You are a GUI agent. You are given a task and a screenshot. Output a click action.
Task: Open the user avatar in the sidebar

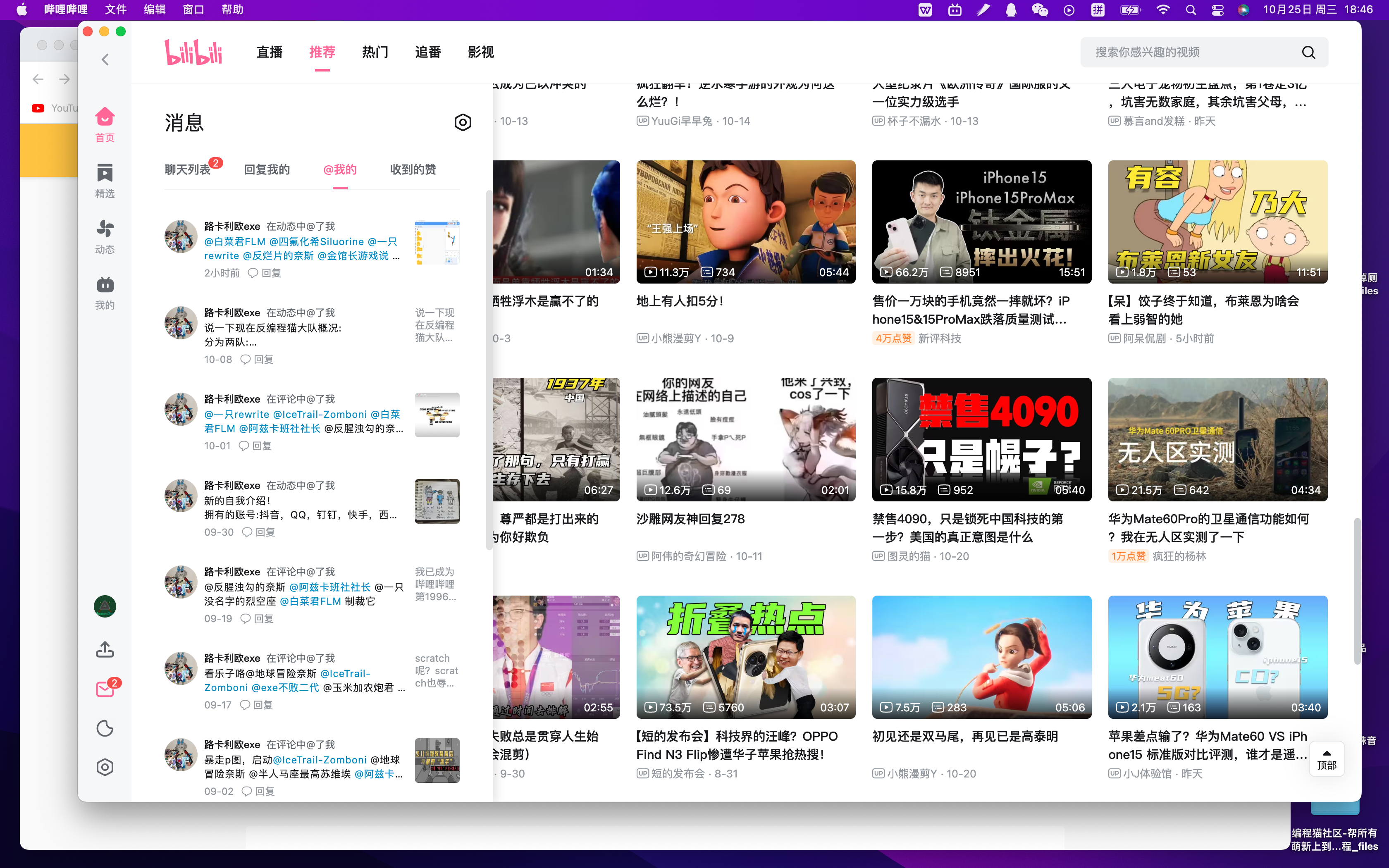(105, 606)
